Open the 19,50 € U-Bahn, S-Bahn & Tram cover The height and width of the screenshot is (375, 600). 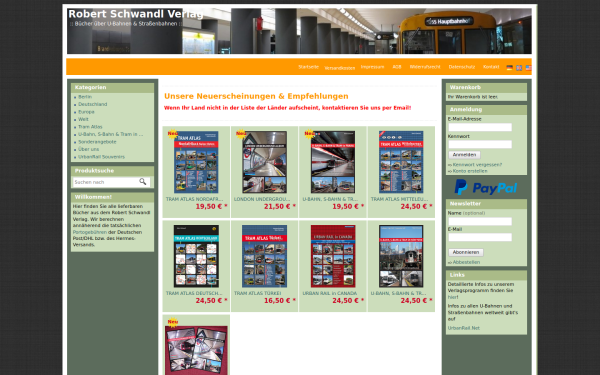(333, 162)
